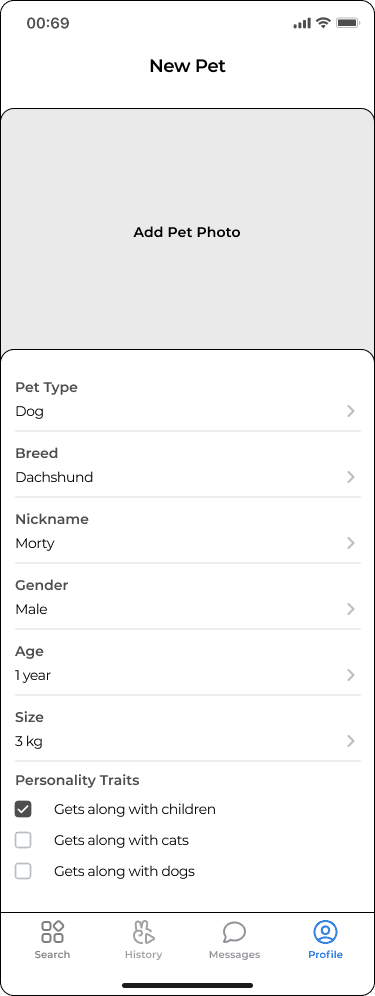Screen dimensions: 375x996
Task: Open the Age selection chevron
Action: (x=351, y=675)
